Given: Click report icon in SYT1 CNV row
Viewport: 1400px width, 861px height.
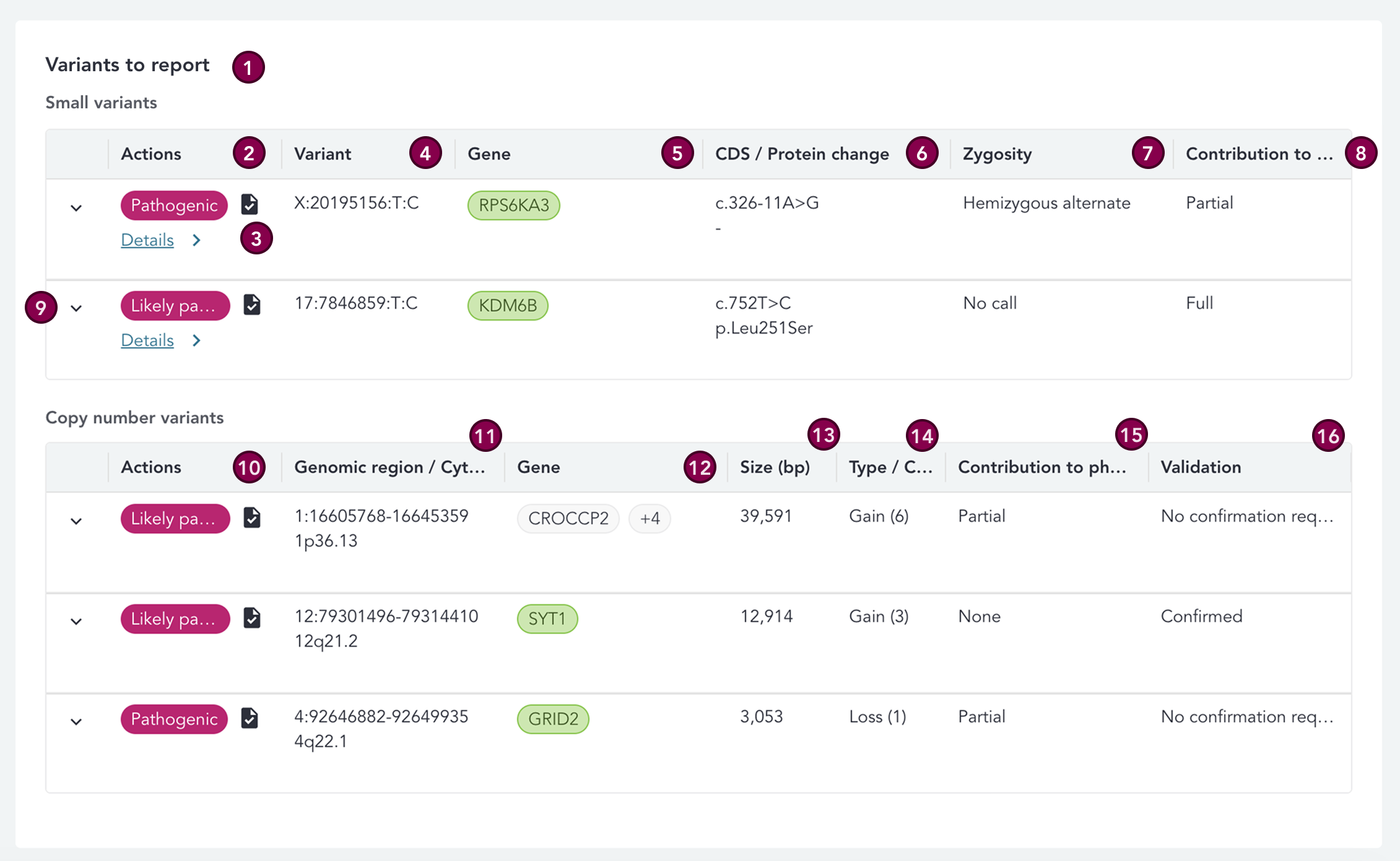Looking at the screenshot, I should click(x=252, y=618).
